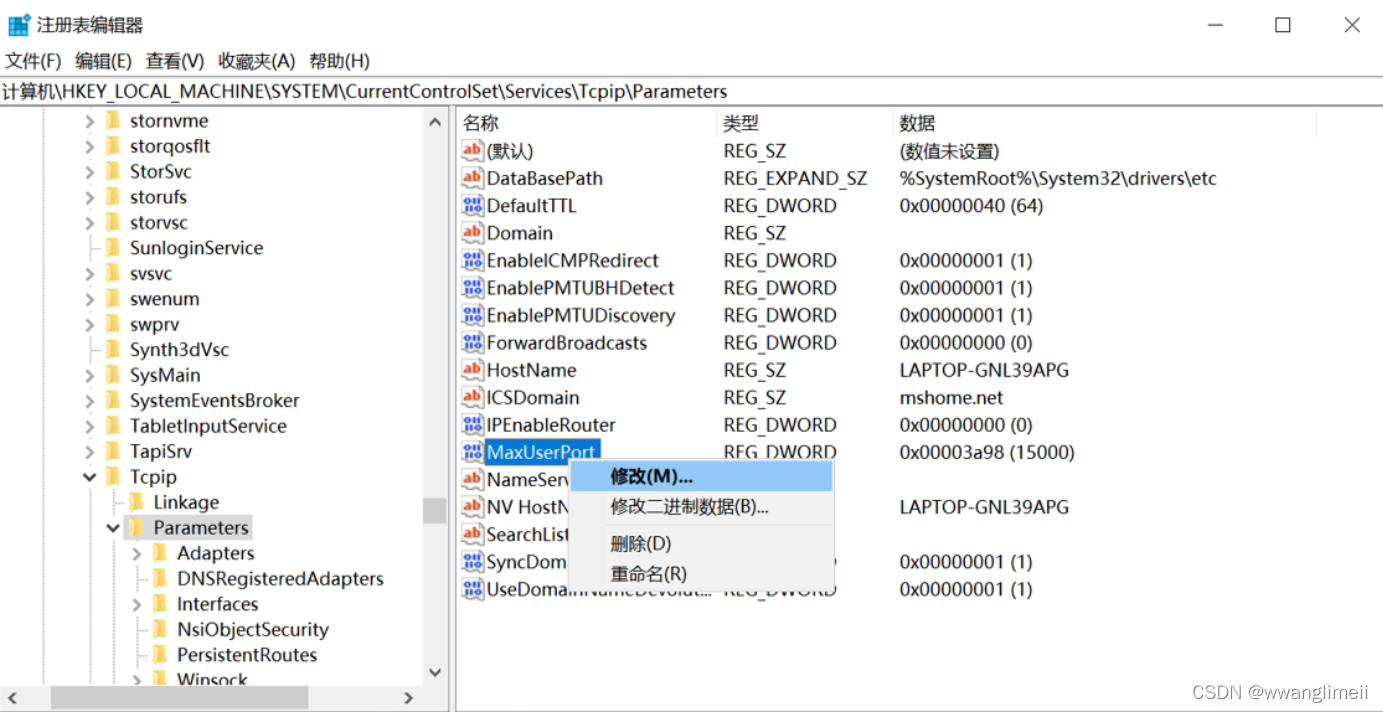
Task: Expand the svsvc tree node
Action: click(89, 274)
